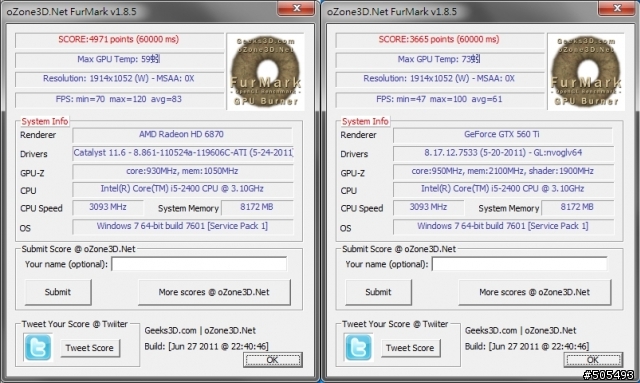Click 8172 MB System Memory in the GTX 560 Ti window
Screen dimensions: 640x383
pos(577,207)
